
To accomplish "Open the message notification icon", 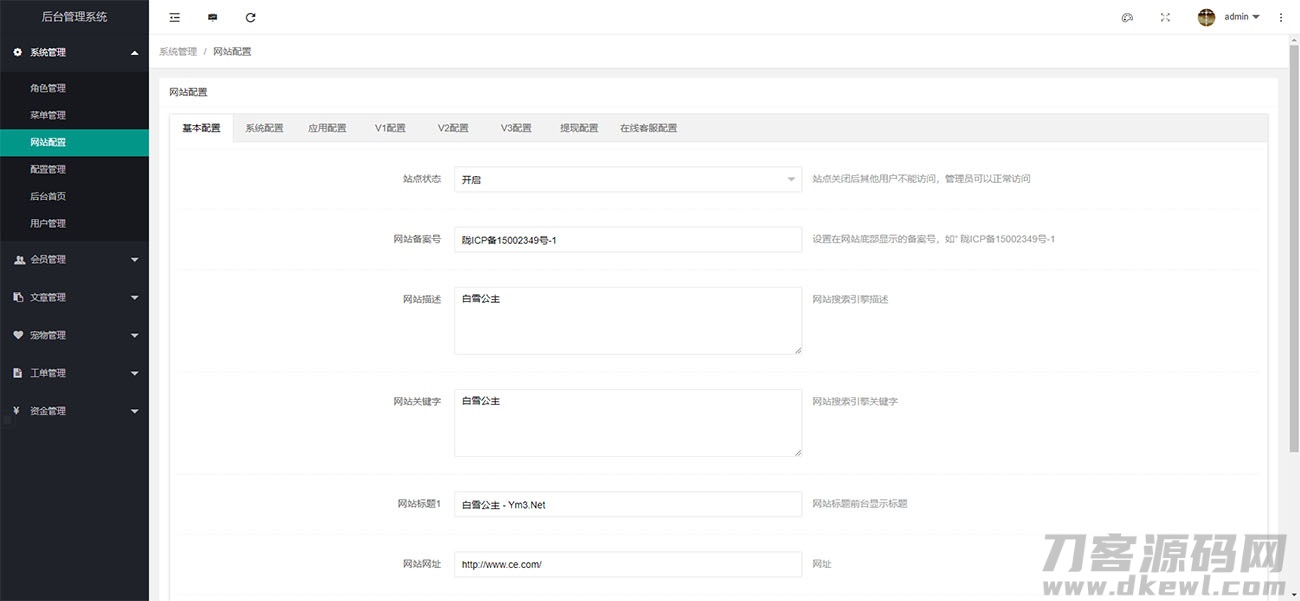I will coord(212,17).
